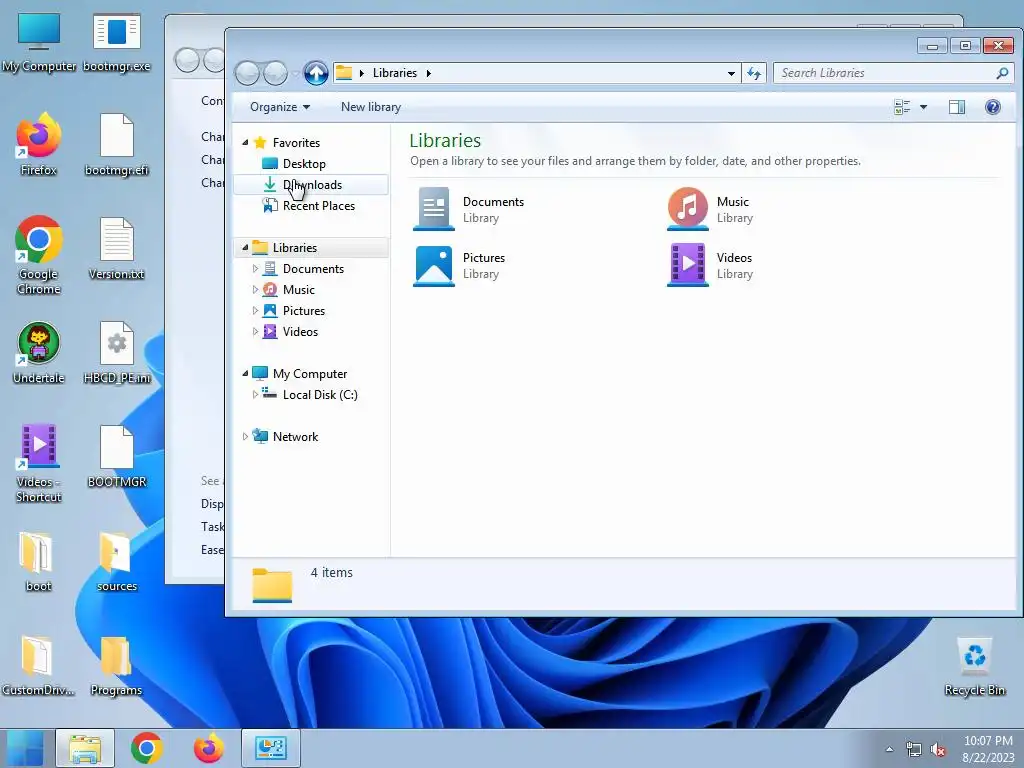The width and height of the screenshot is (1024, 768).
Task: Toggle the preview pane button
Action: (x=957, y=107)
